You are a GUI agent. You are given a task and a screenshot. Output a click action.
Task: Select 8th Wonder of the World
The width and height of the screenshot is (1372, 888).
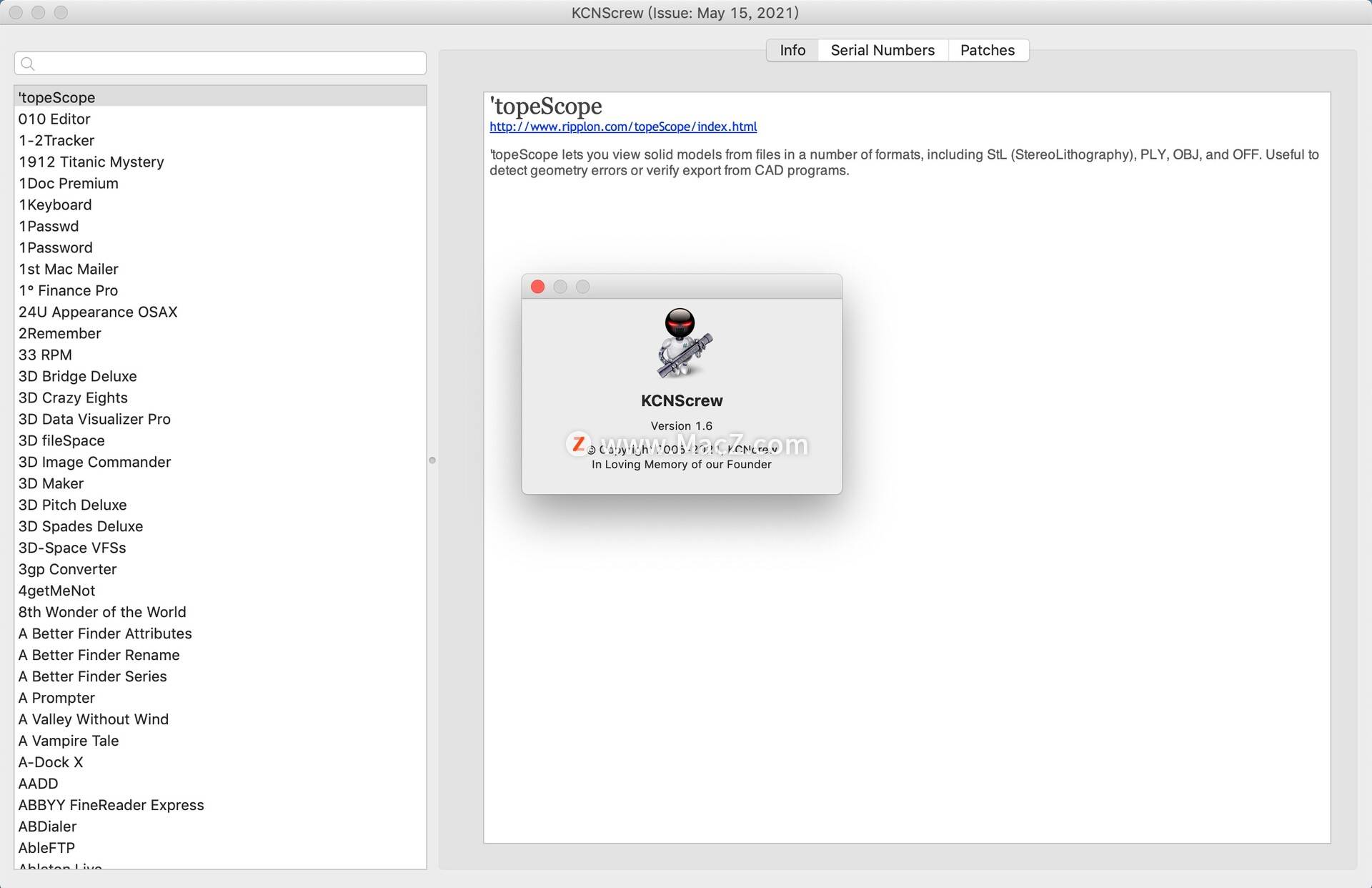[x=220, y=612]
